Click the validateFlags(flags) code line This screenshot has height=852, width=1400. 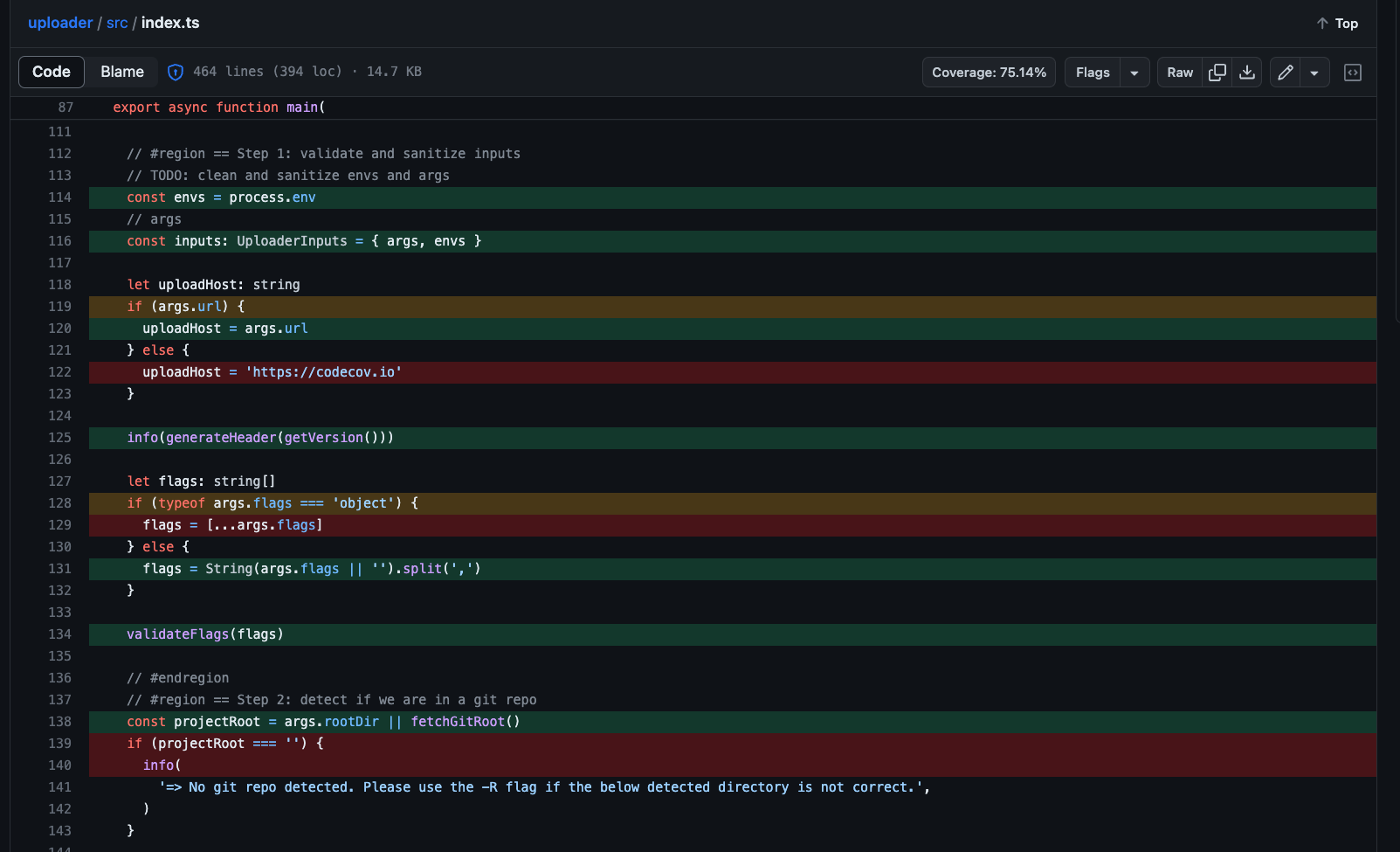point(205,634)
